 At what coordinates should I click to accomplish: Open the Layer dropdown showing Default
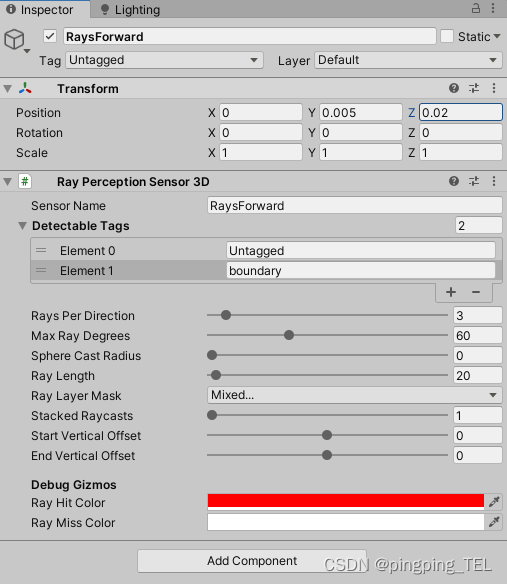[408, 60]
